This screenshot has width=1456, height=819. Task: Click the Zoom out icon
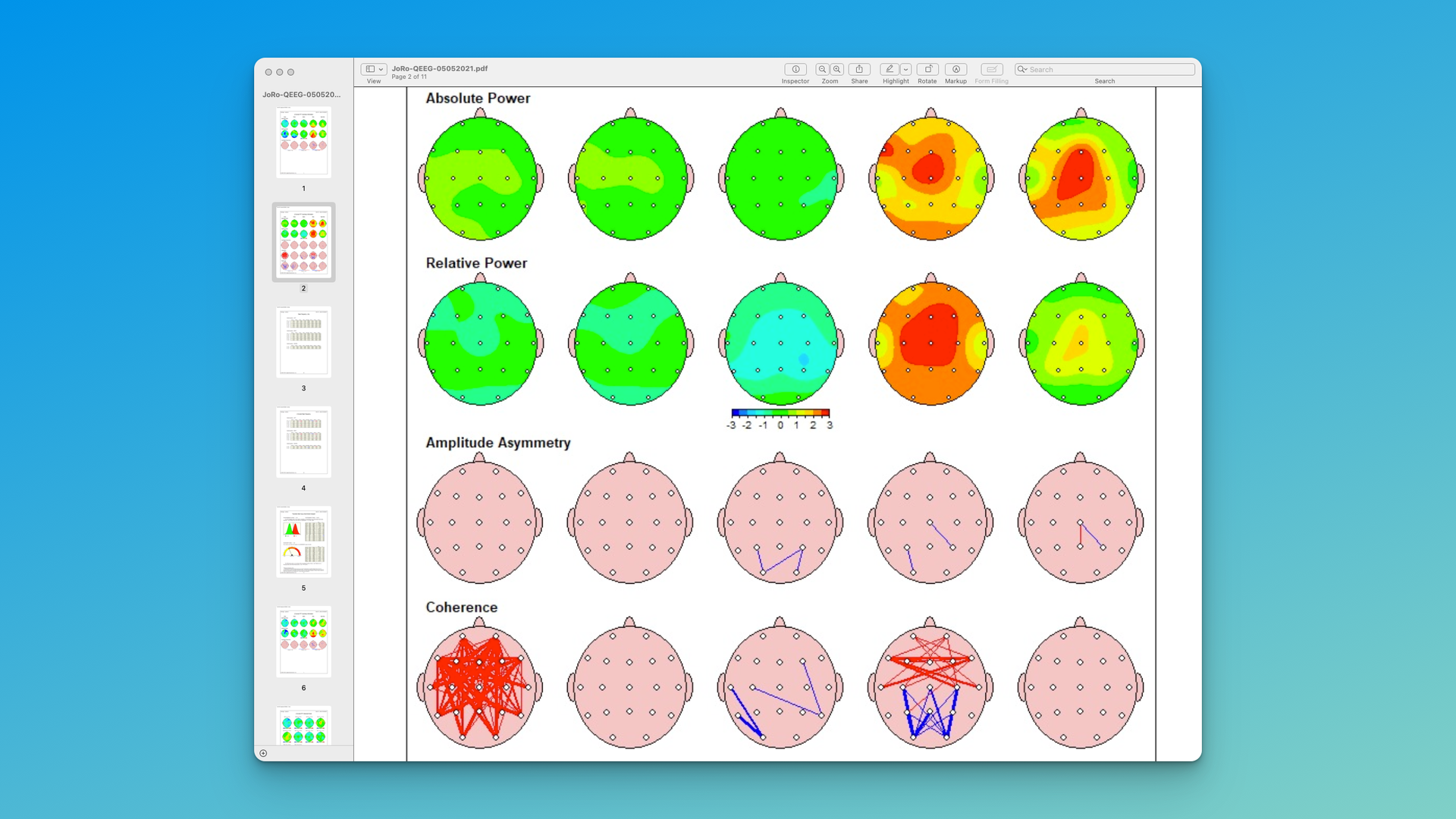822,69
